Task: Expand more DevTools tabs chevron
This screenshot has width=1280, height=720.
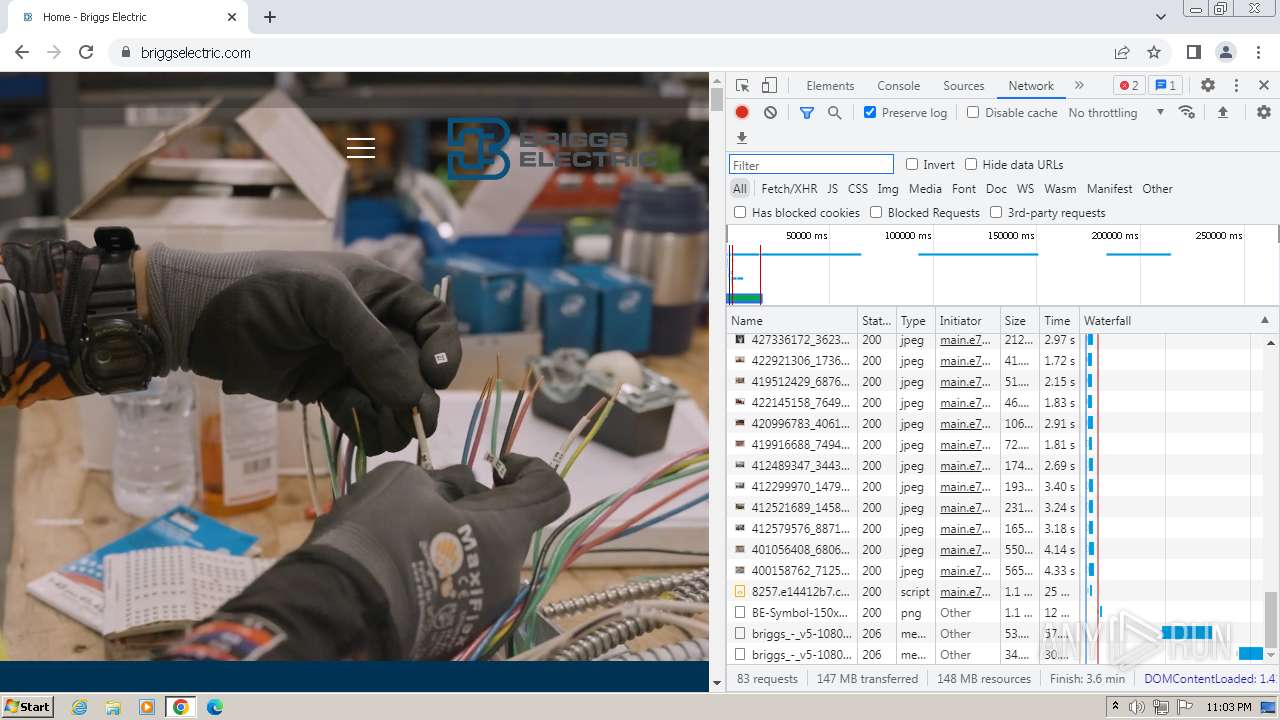Action: tap(1079, 86)
